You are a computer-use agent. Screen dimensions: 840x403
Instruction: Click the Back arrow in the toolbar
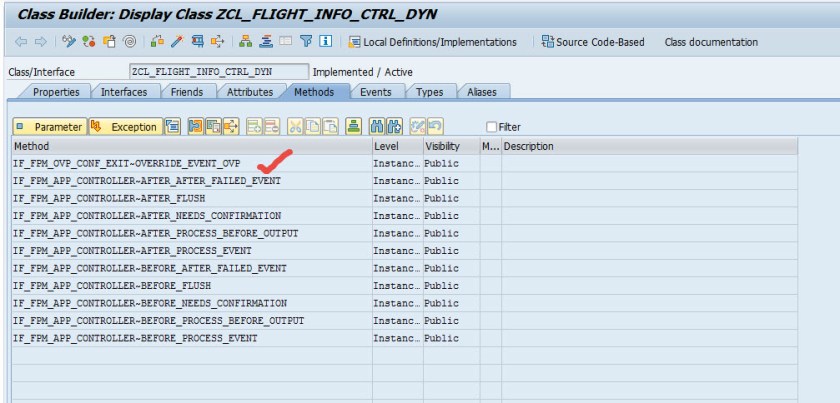(21, 42)
